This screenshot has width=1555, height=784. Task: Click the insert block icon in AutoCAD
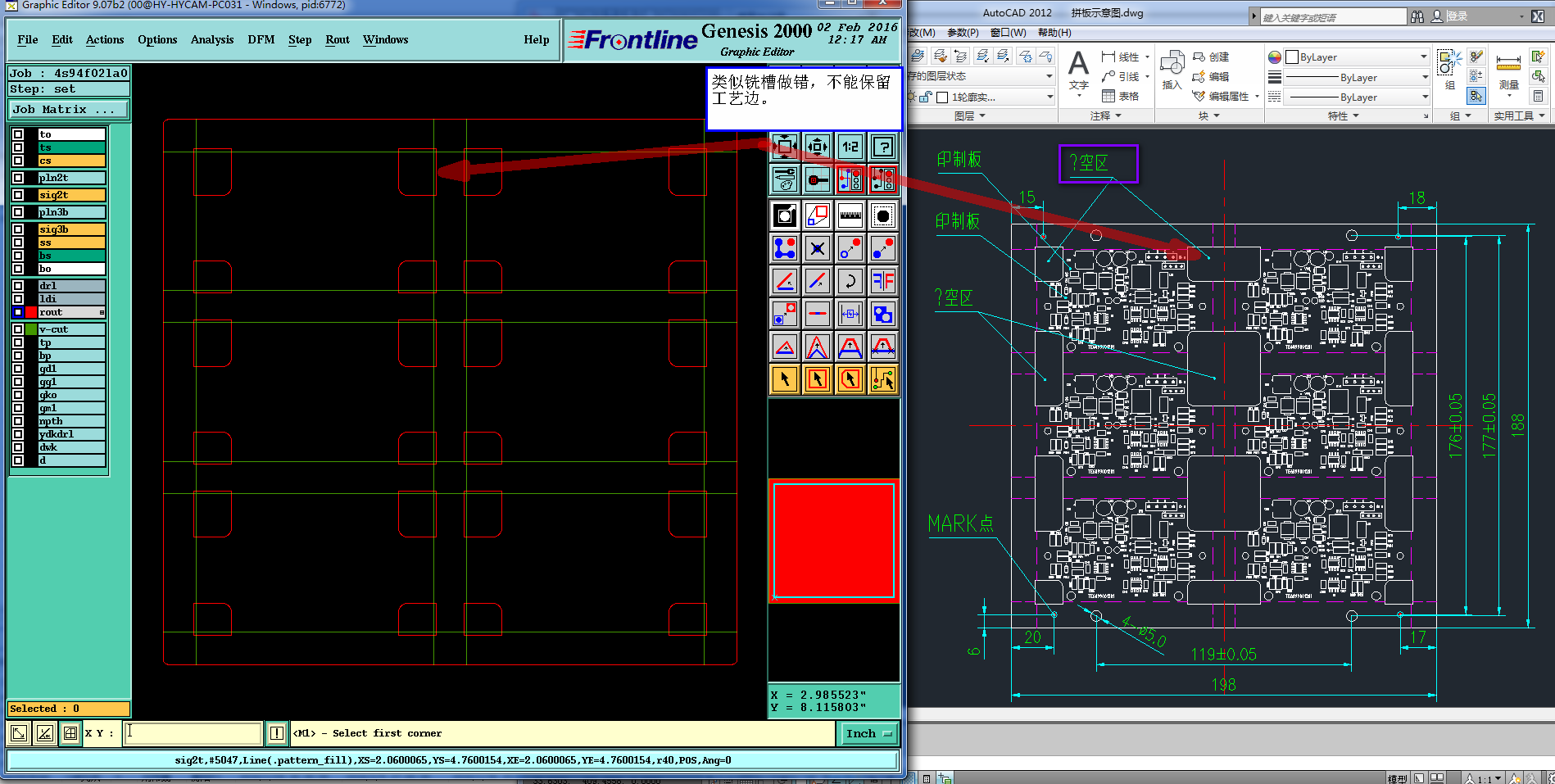coord(1172,63)
